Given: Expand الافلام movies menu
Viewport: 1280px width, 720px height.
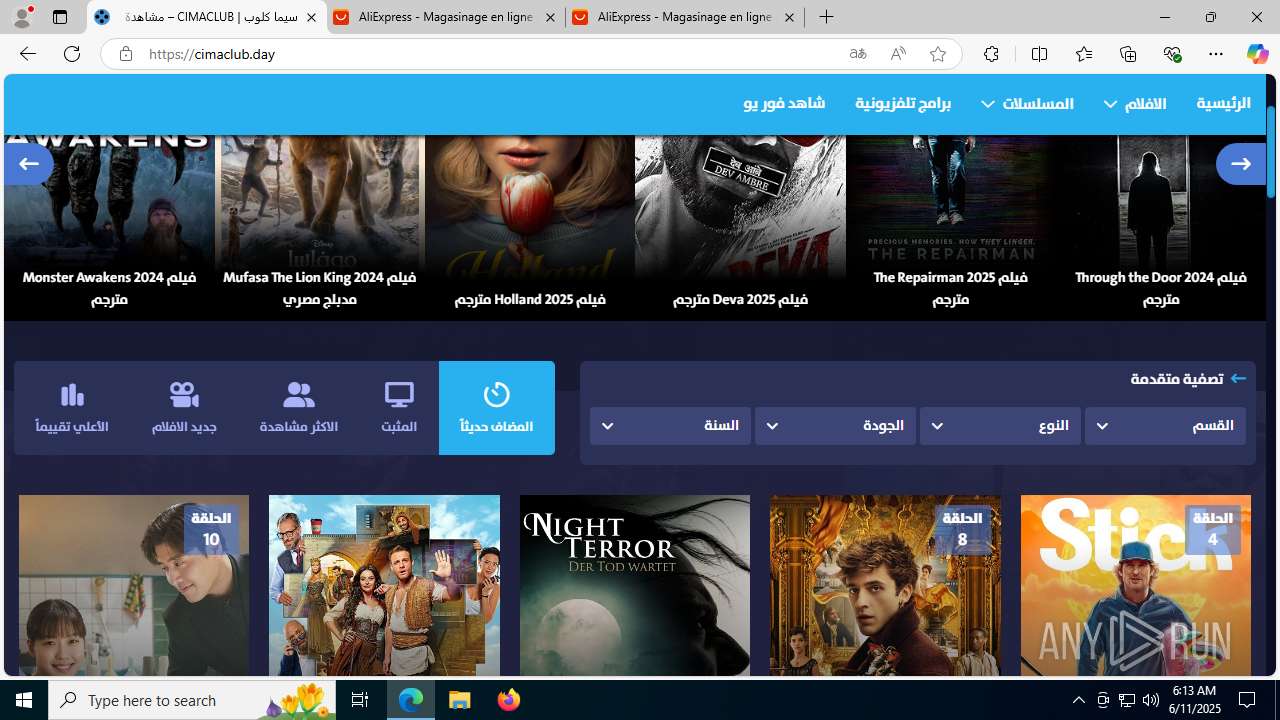Looking at the screenshot, I should [x=1135, y=103].
